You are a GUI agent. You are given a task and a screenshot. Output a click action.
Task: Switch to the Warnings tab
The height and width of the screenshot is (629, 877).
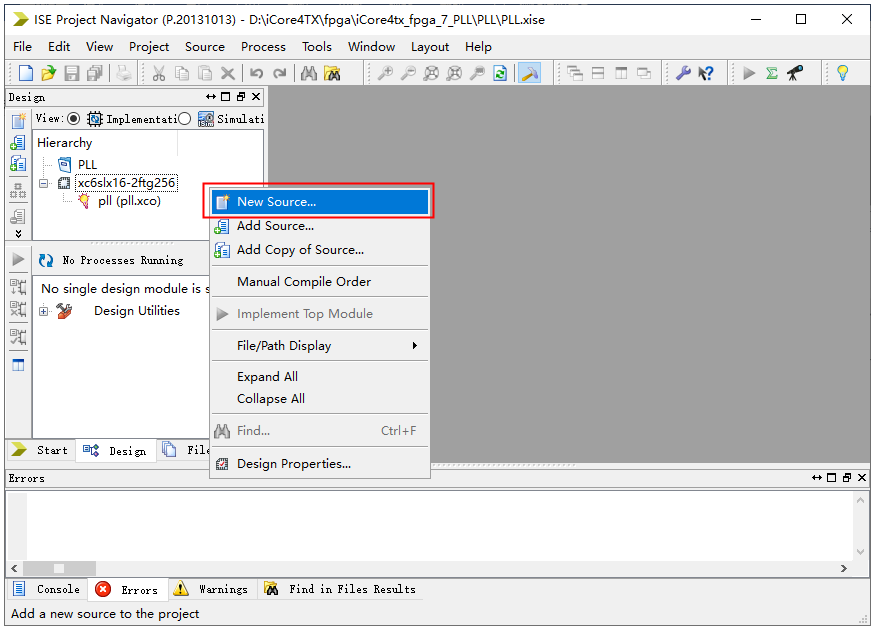tap(212, 589)
